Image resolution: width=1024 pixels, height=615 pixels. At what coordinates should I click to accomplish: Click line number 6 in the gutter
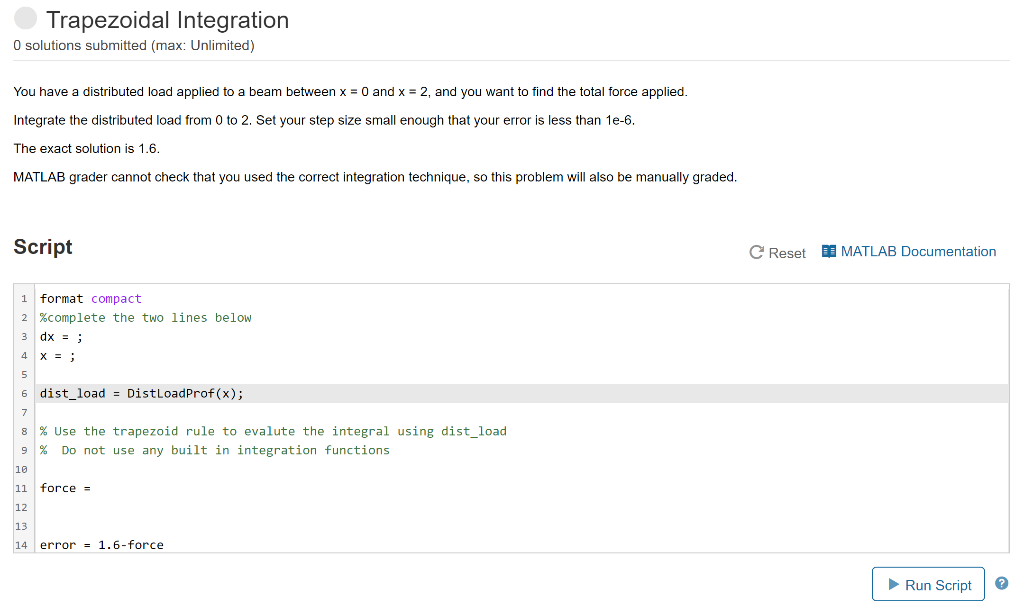tap(23, 393)
